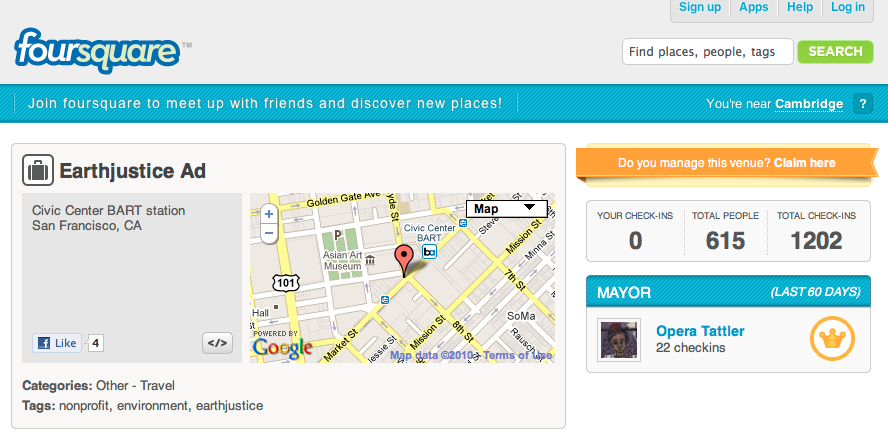Like this venue on Facebook
Image resolution: width=888 pixels, height=442 pixels.
(56, 343)
